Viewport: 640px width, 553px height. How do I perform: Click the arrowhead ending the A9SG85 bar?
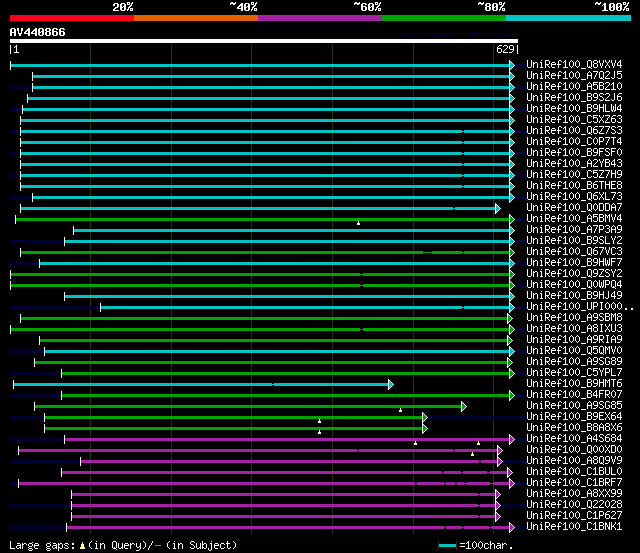tap(464, 406)
